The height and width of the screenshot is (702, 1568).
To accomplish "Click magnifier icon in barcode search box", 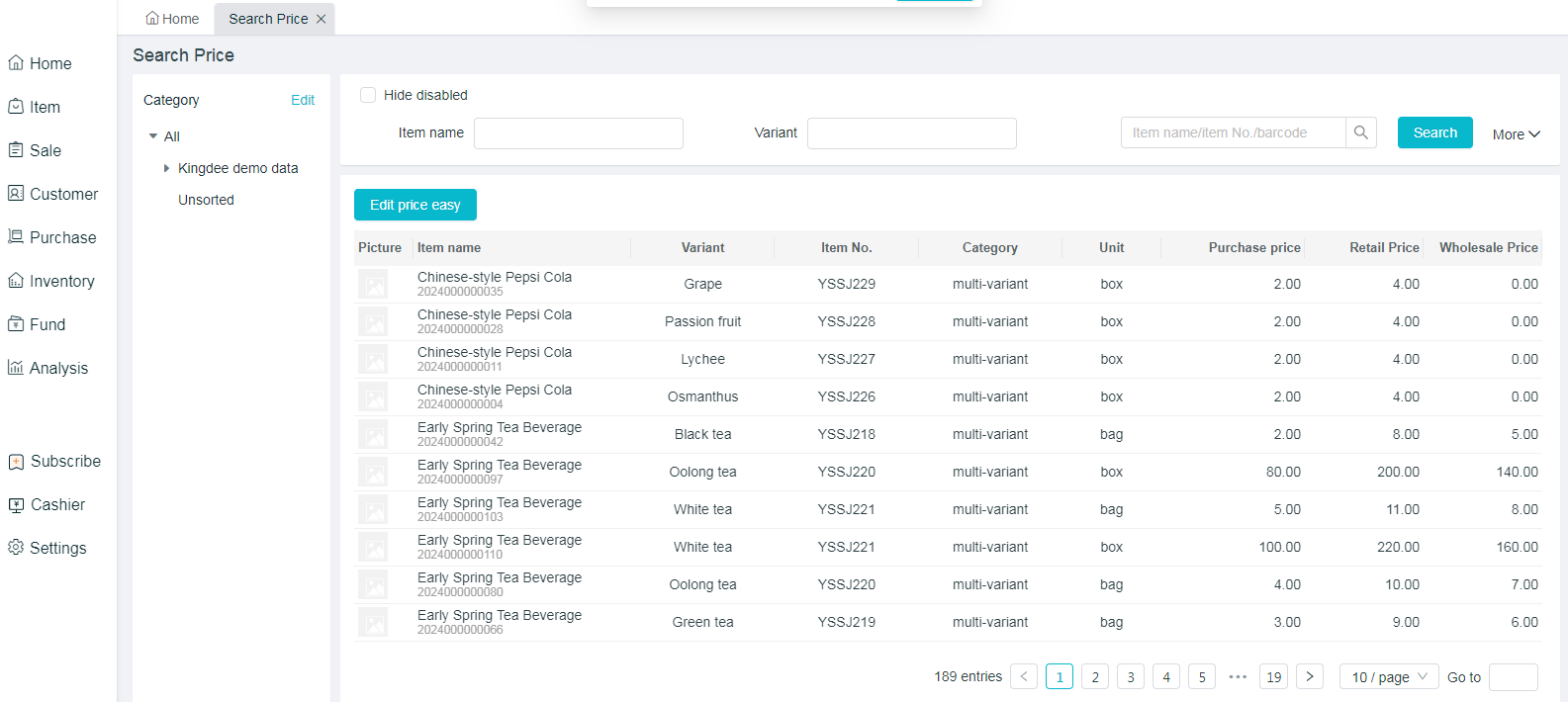I will pyautogui.click(x=1361, y=132).
